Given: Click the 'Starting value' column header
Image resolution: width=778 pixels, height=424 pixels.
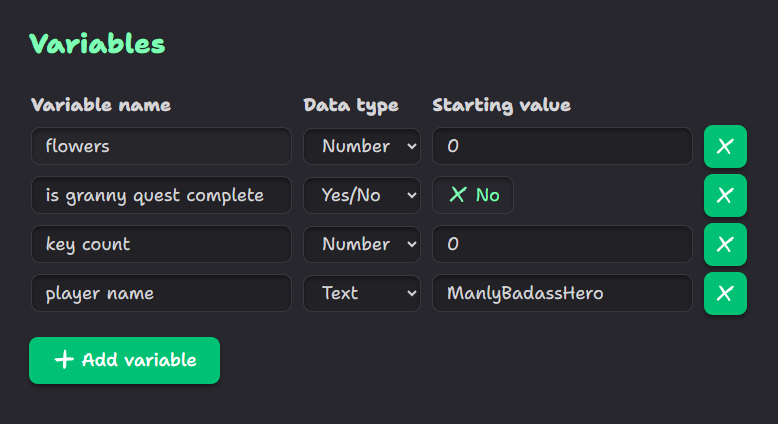Looking at the screenshot, I should click(x=501, y=105).
